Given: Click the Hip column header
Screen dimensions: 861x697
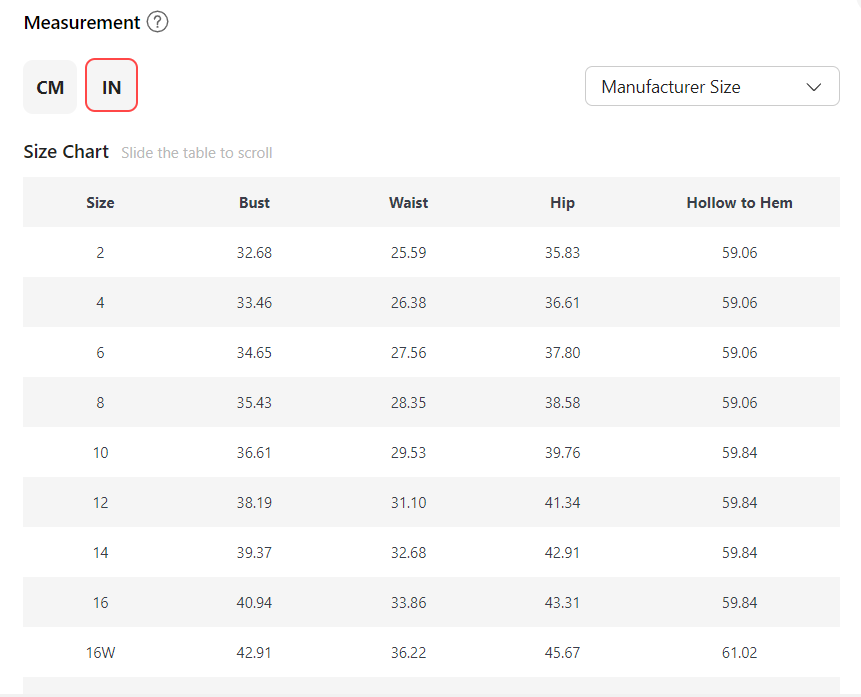Looking at the screenshot, I should (562, 202).
